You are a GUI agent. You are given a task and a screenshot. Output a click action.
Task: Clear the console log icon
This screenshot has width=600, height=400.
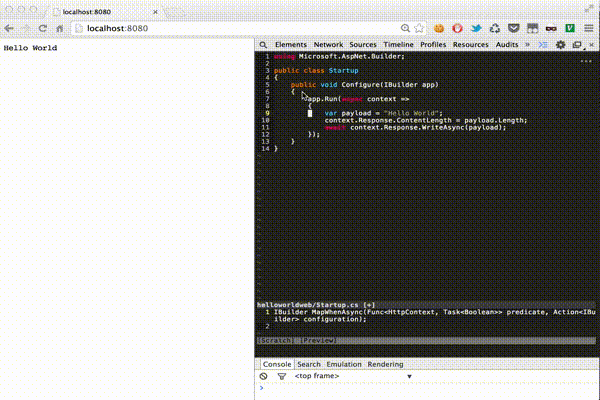[x=263, y=376]
